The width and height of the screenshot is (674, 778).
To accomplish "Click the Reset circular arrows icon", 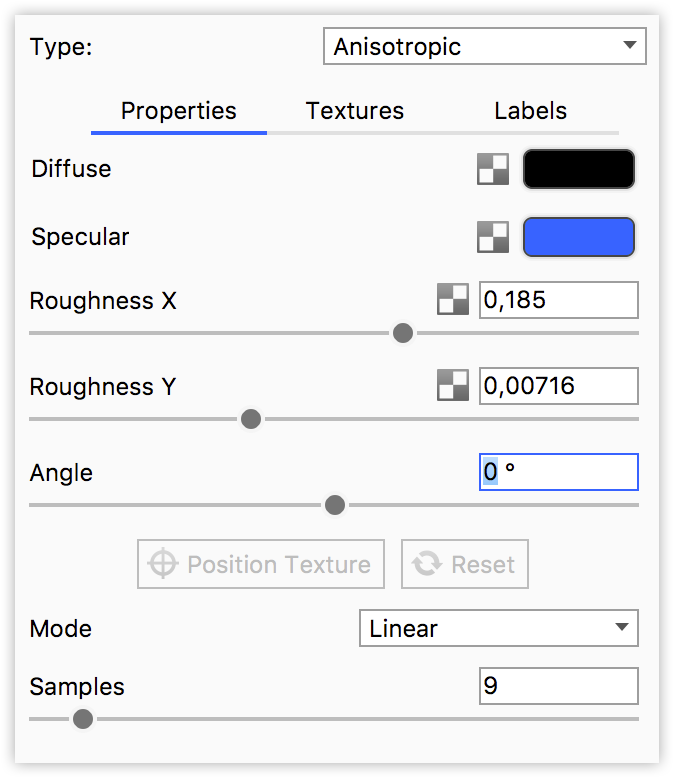I will (427, 565).
